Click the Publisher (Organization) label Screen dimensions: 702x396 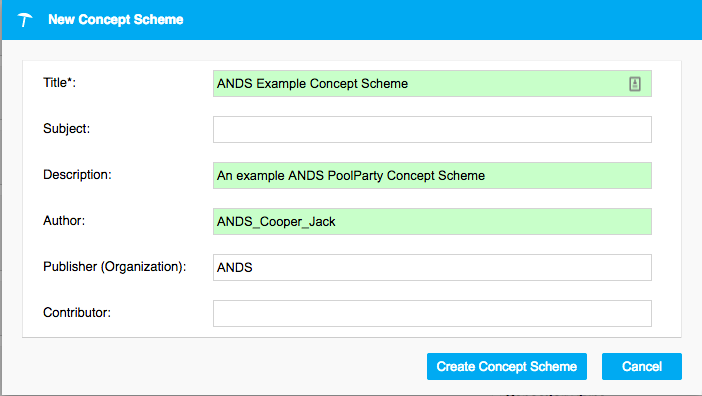(x=115, y=267)
